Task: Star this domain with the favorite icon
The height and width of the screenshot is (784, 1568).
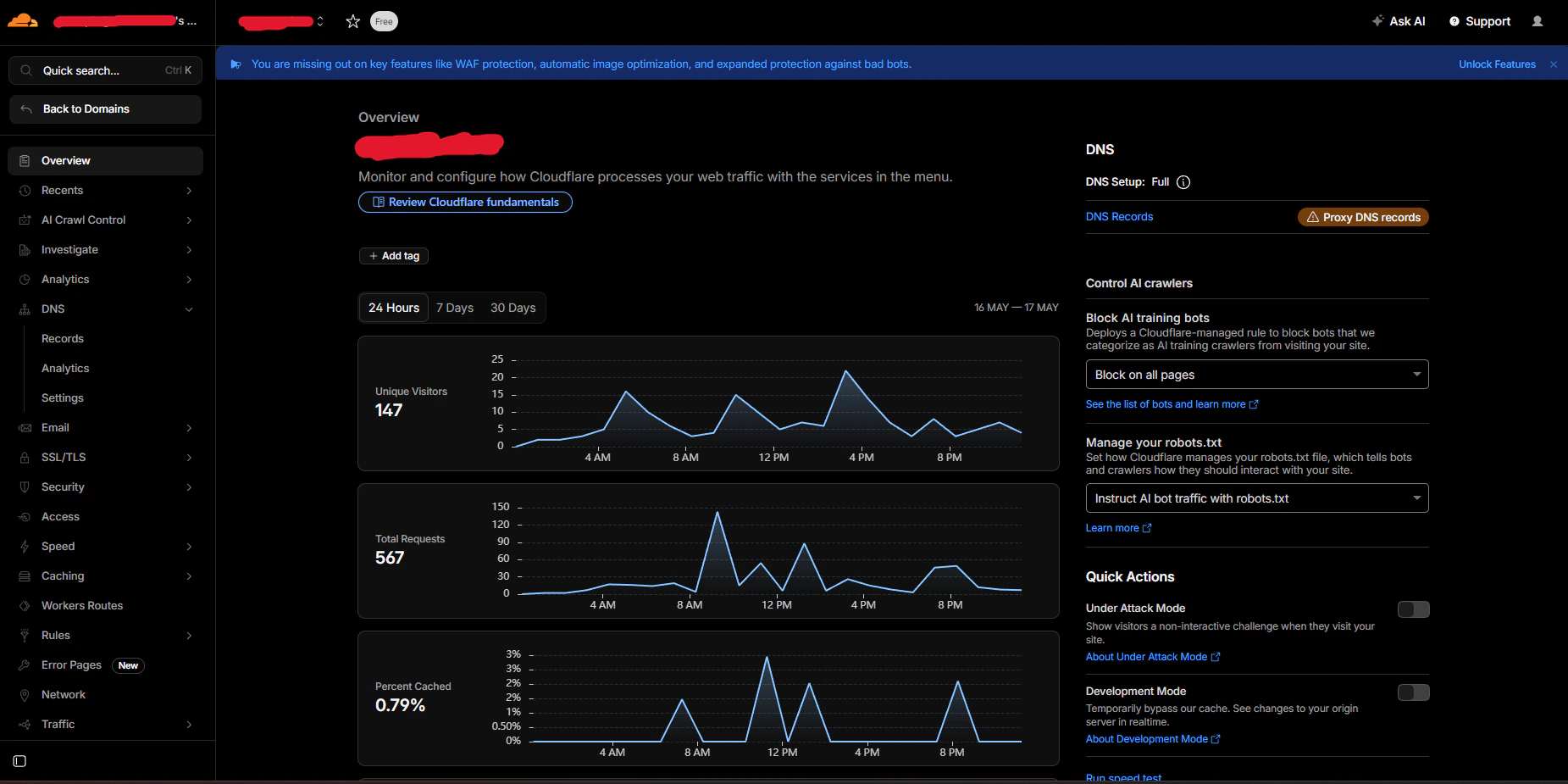Action: (x=353, y=21)
